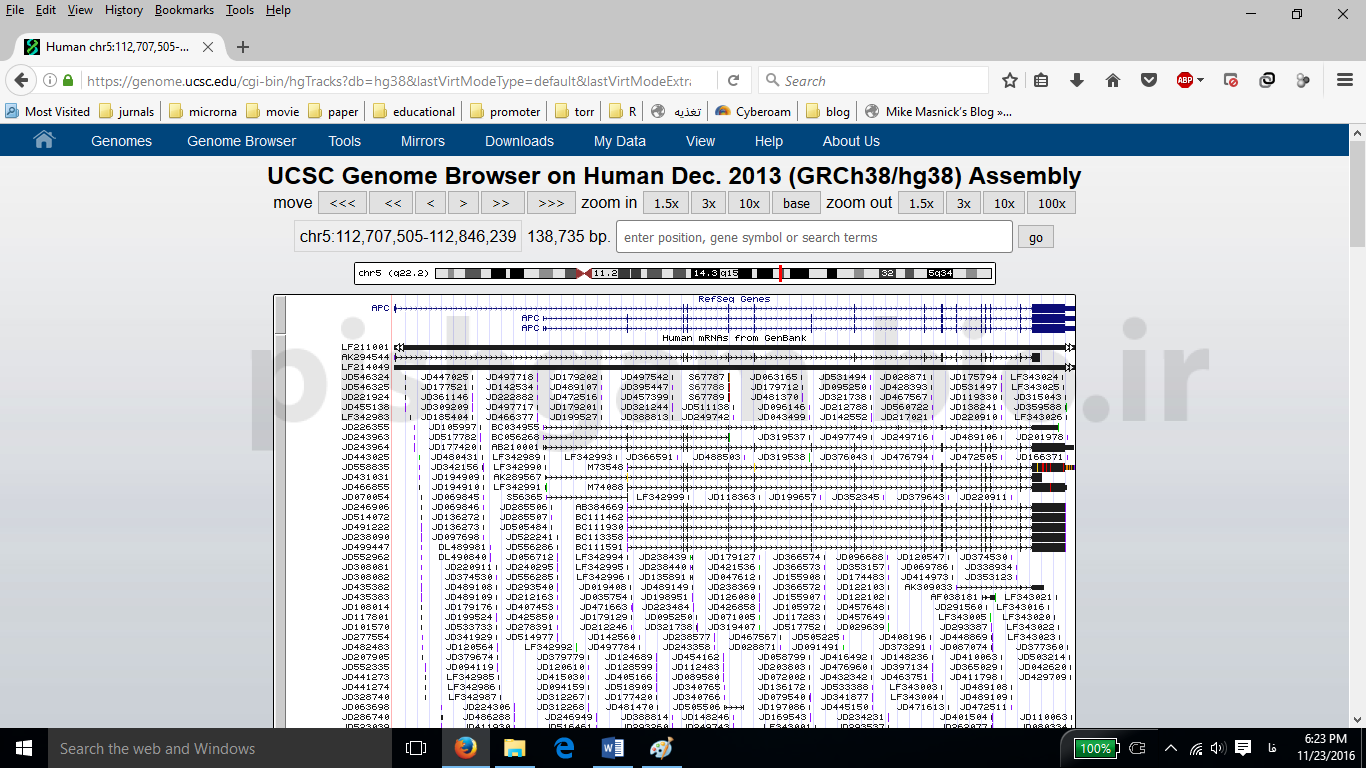The width and height of the screenshot is (1366, 768).
Task: Show hidden system tray icons
Action: point(1170,748)
